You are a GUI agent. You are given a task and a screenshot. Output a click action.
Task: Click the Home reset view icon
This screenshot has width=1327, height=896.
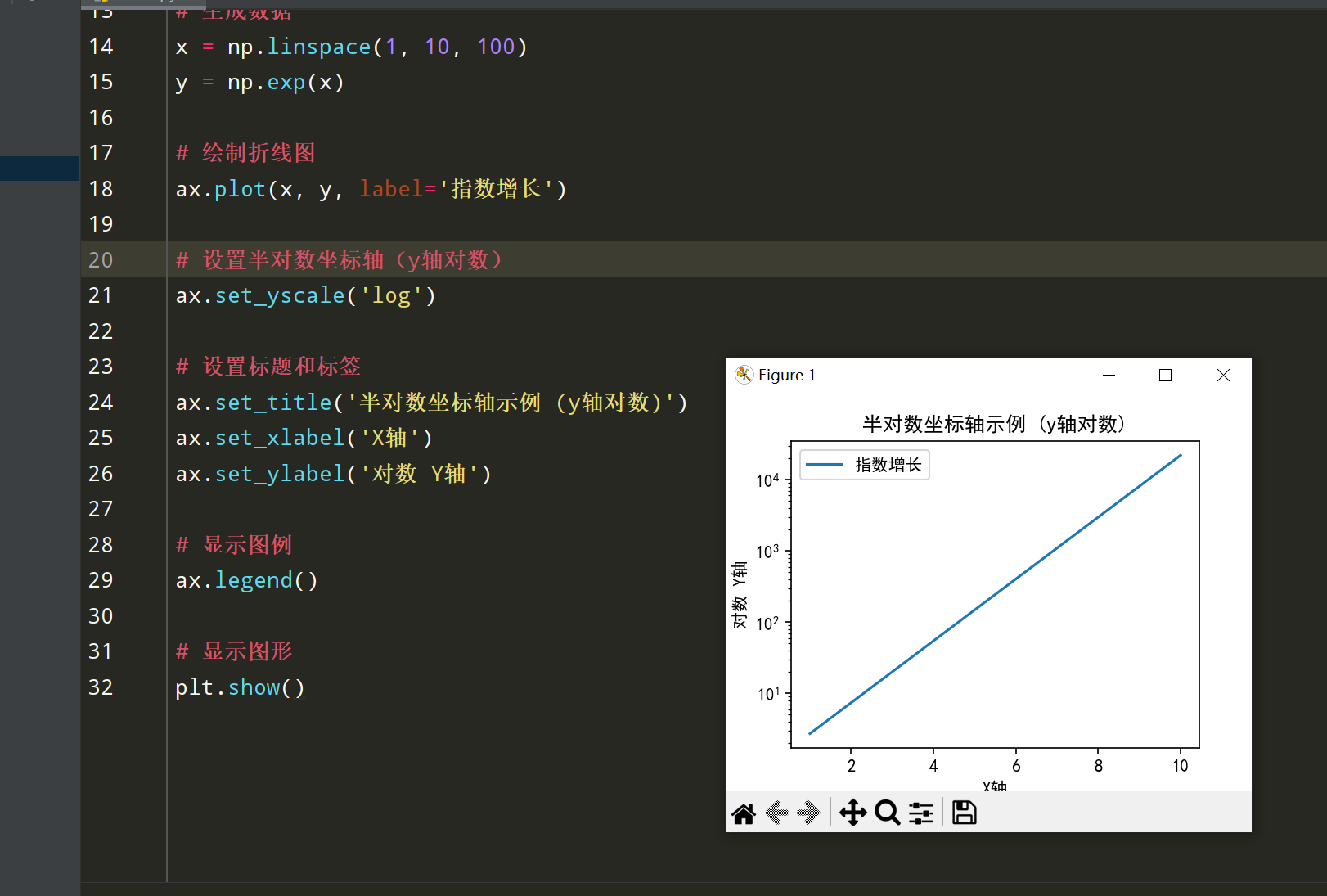(744, 813)
